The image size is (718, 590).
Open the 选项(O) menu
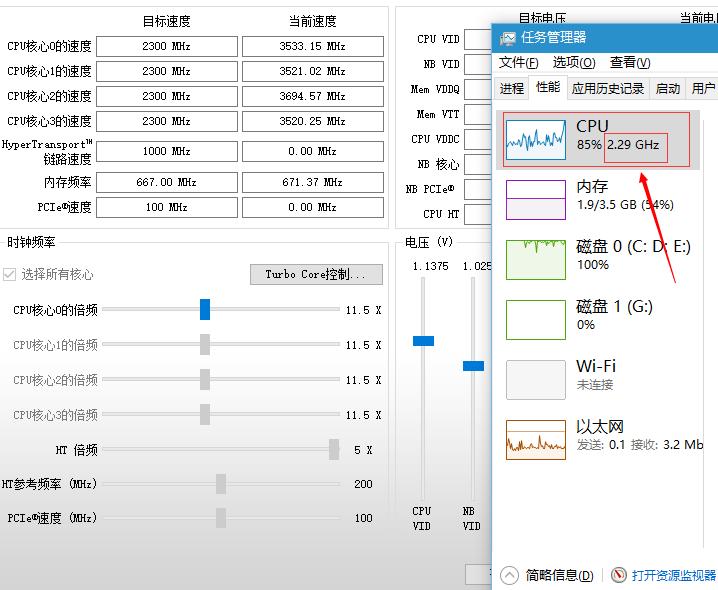pos(574,62)
